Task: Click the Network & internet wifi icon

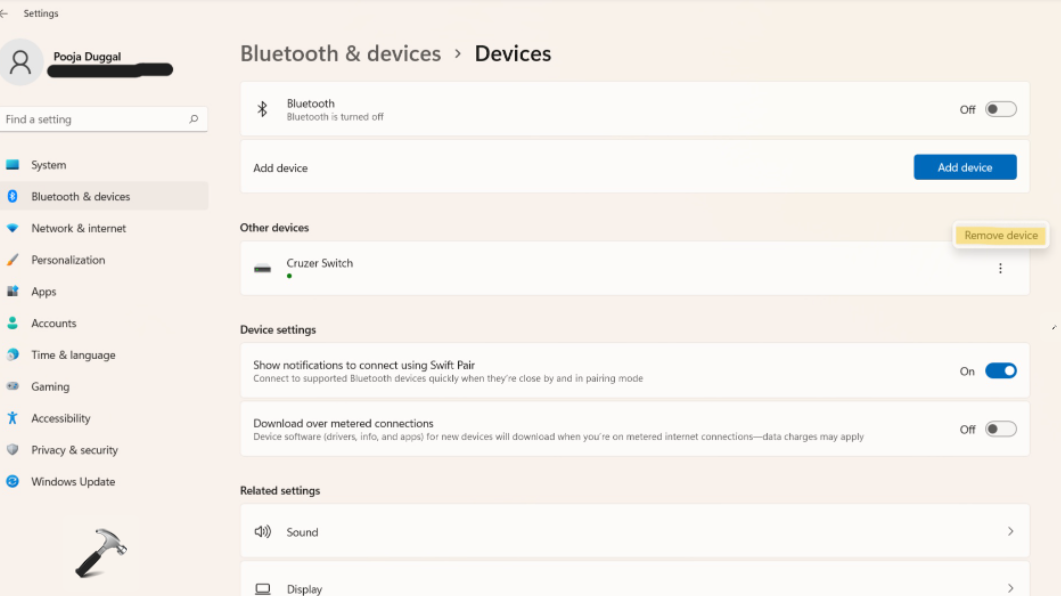Action: click(13, 228)
